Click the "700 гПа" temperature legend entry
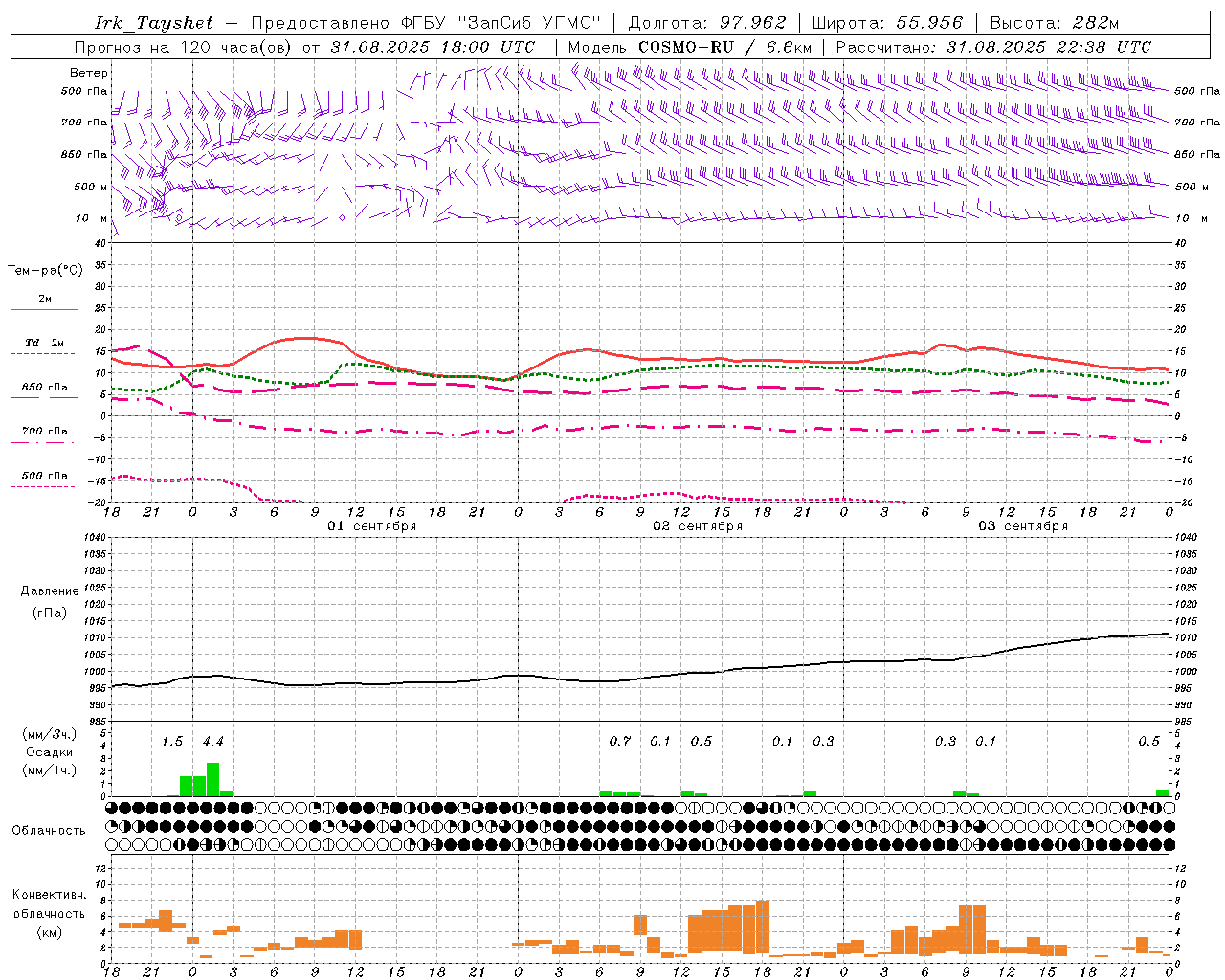 (45, 432)
